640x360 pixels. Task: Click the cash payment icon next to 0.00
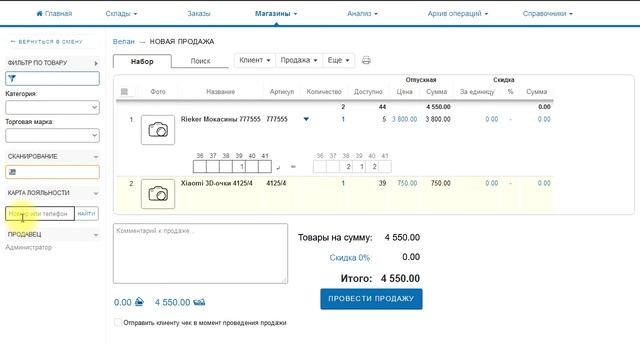tap(139, 302)
